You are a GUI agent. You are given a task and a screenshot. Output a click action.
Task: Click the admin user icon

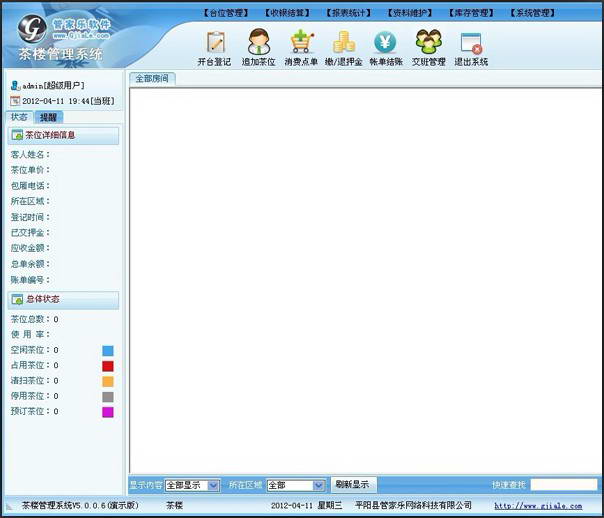pos(15,85)
